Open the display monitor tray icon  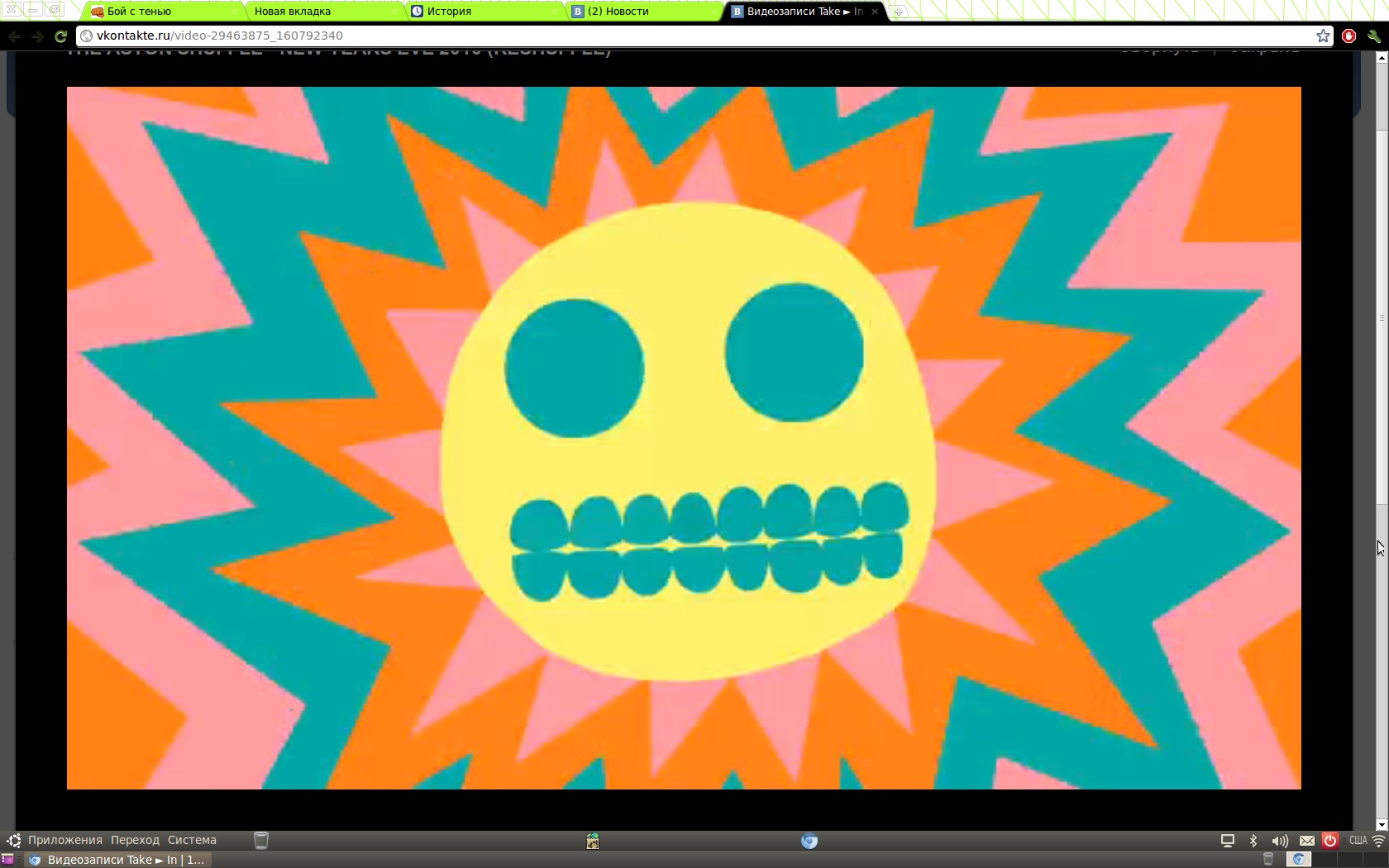1228,841
